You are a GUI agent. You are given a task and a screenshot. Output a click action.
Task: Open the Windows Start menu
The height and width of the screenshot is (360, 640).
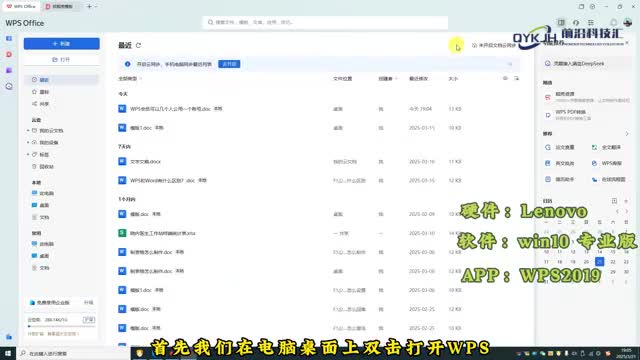click(8, 353)
